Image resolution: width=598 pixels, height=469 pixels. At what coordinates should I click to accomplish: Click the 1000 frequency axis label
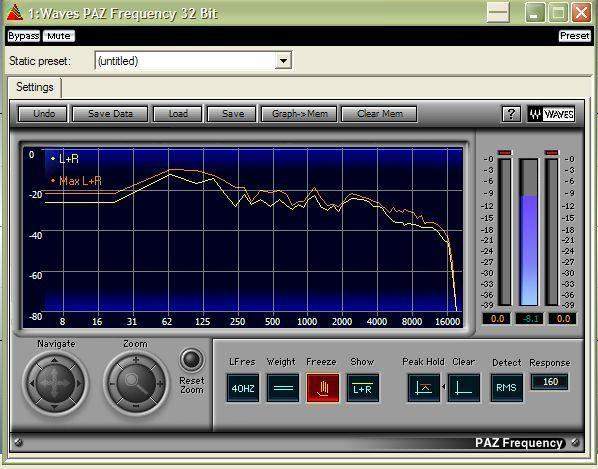pos(307,321)
